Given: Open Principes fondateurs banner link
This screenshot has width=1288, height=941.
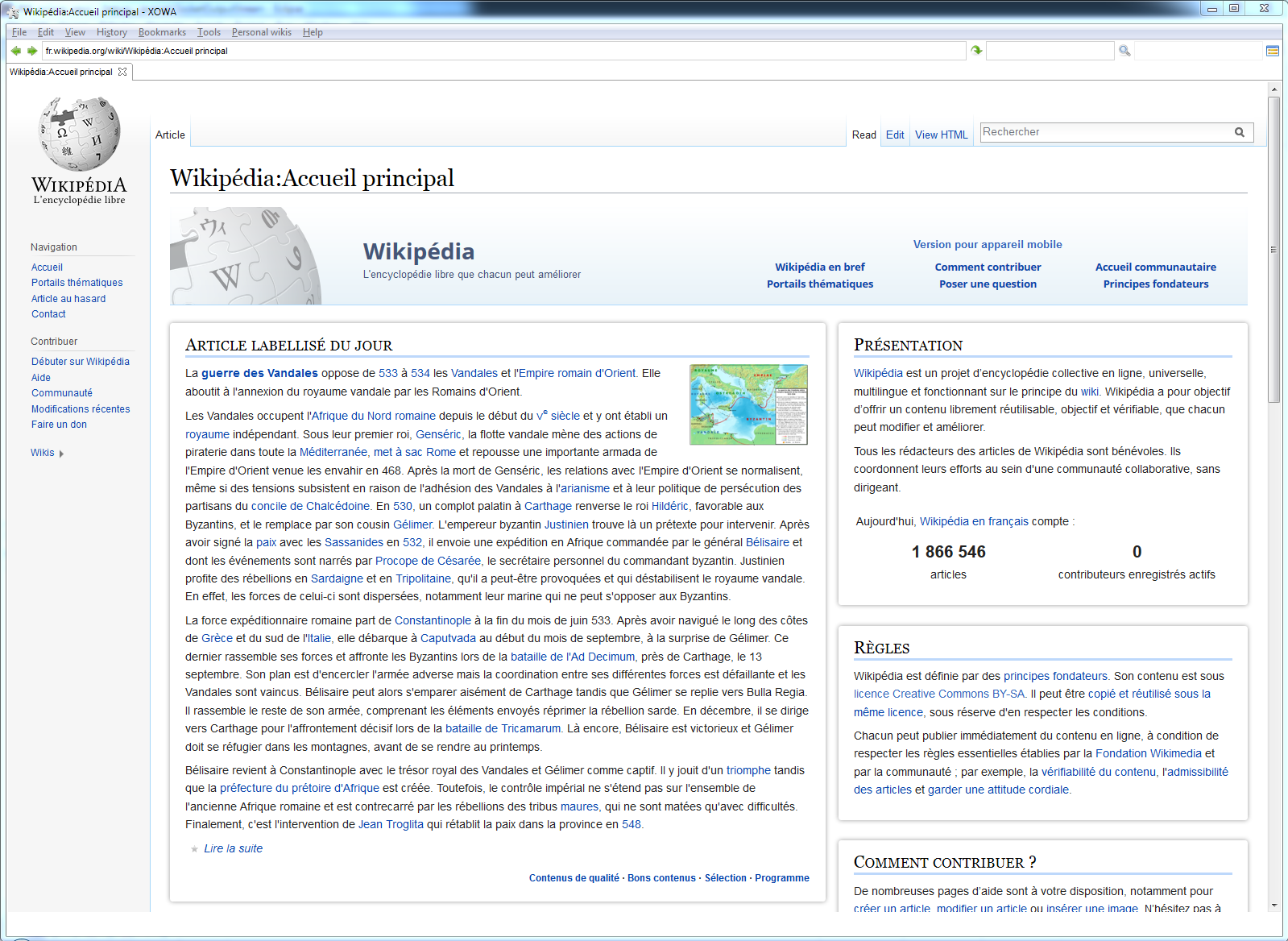Looking at the screenshot, I should tap(1156, 284).
